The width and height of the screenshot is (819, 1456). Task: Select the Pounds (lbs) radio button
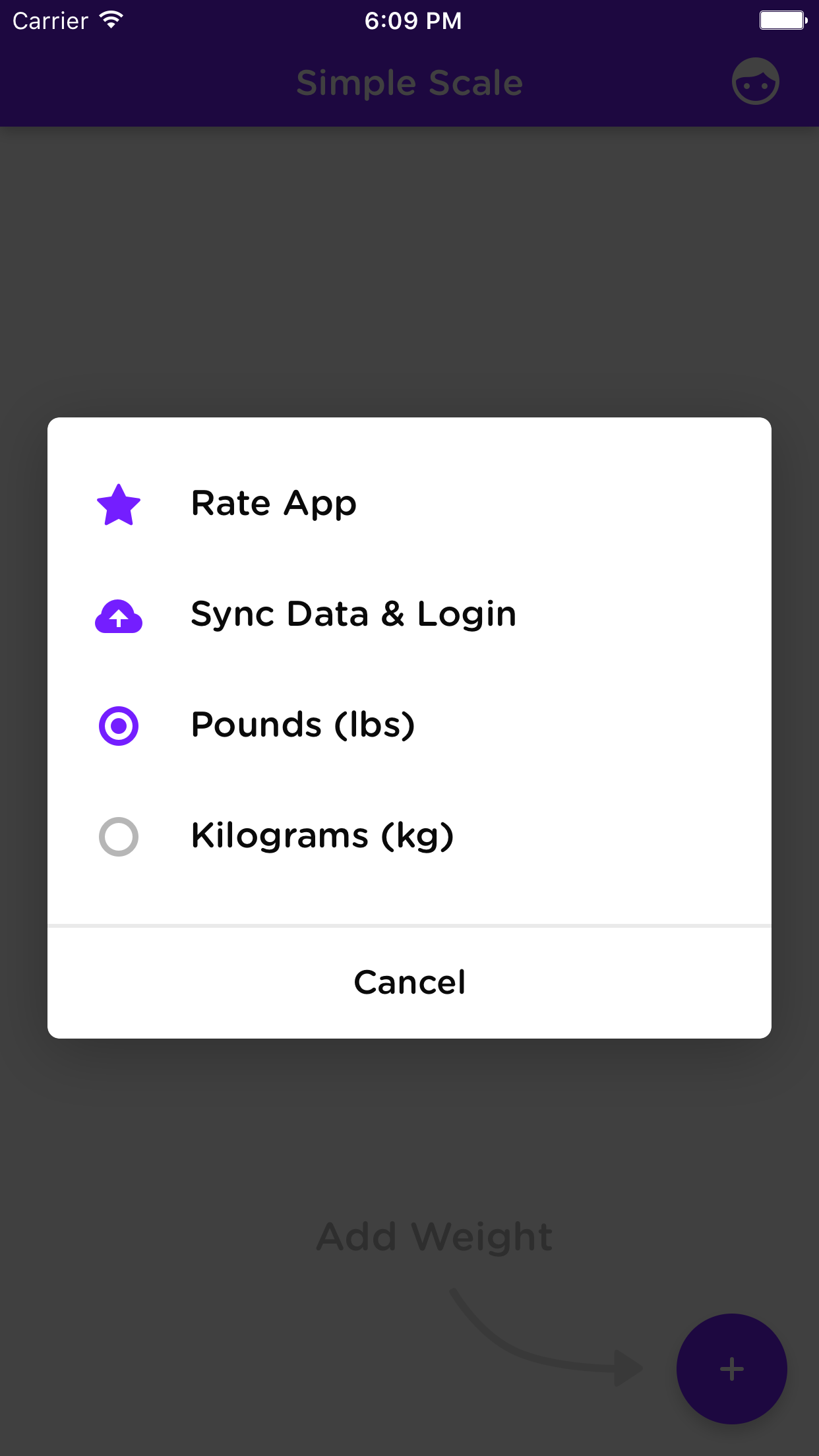119,725
